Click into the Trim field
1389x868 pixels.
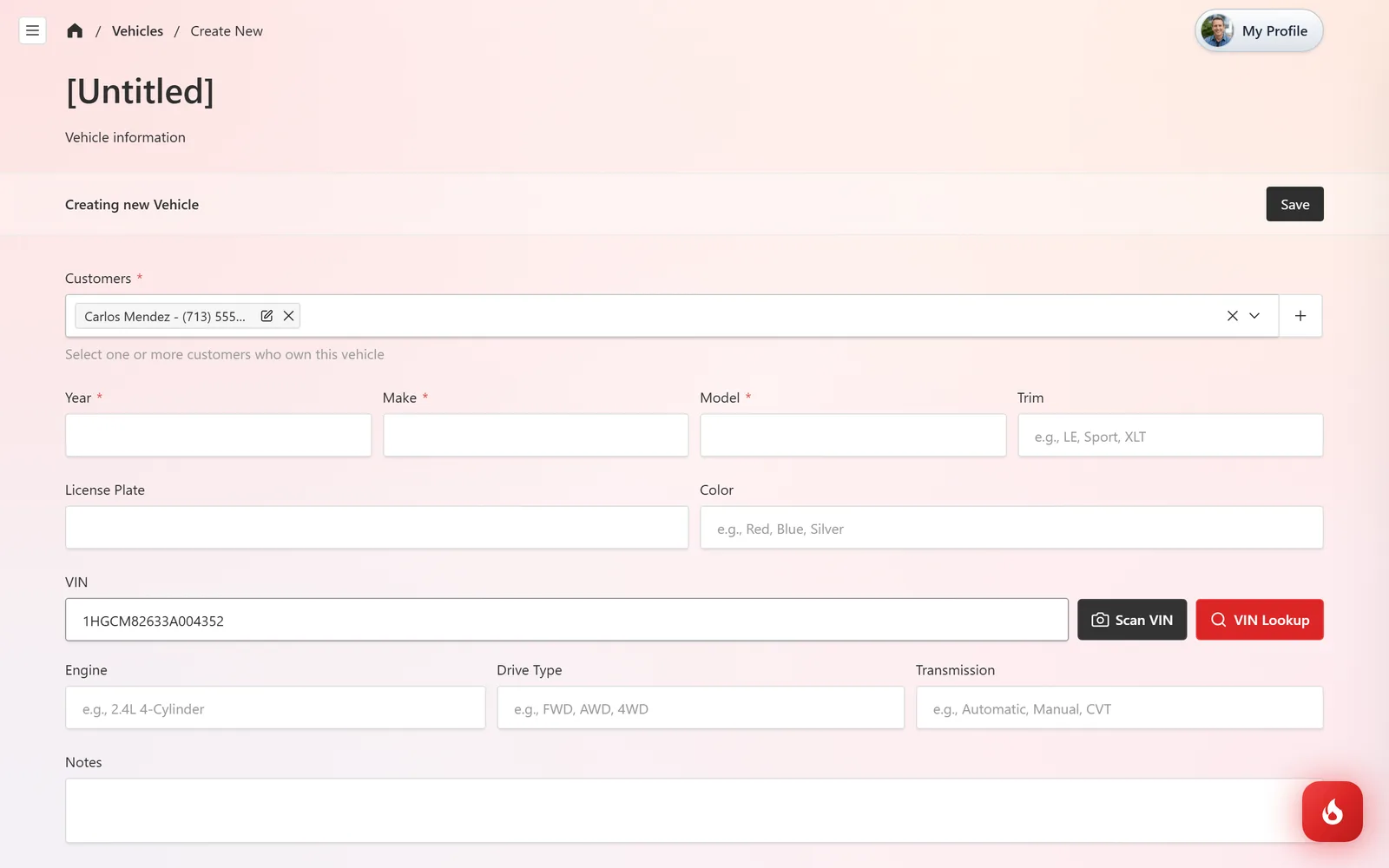pos(1170,435)
